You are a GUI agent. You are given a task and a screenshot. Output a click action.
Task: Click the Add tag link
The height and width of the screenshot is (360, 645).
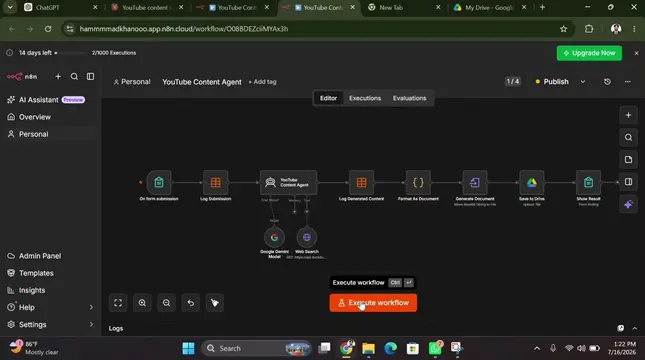tap(262, 82)
